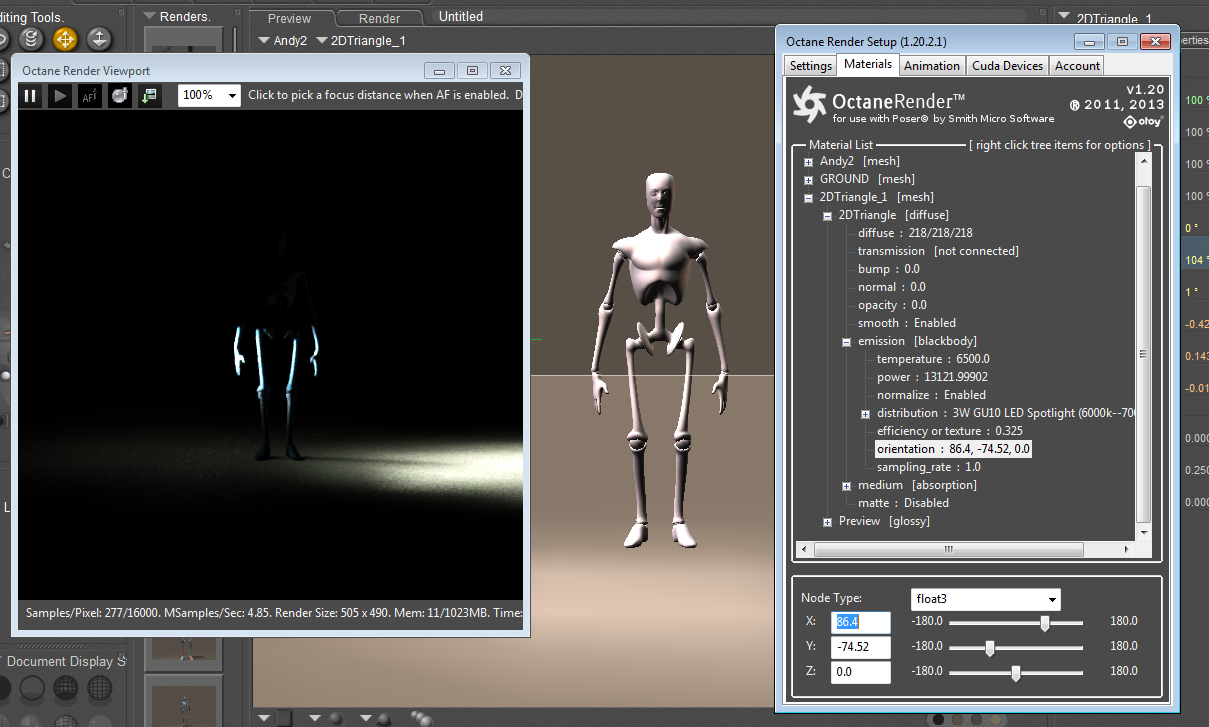Viewport: 1209px width, 727px height.
Task: Select the Twist editing tool icon
Action: click(31, 39)
